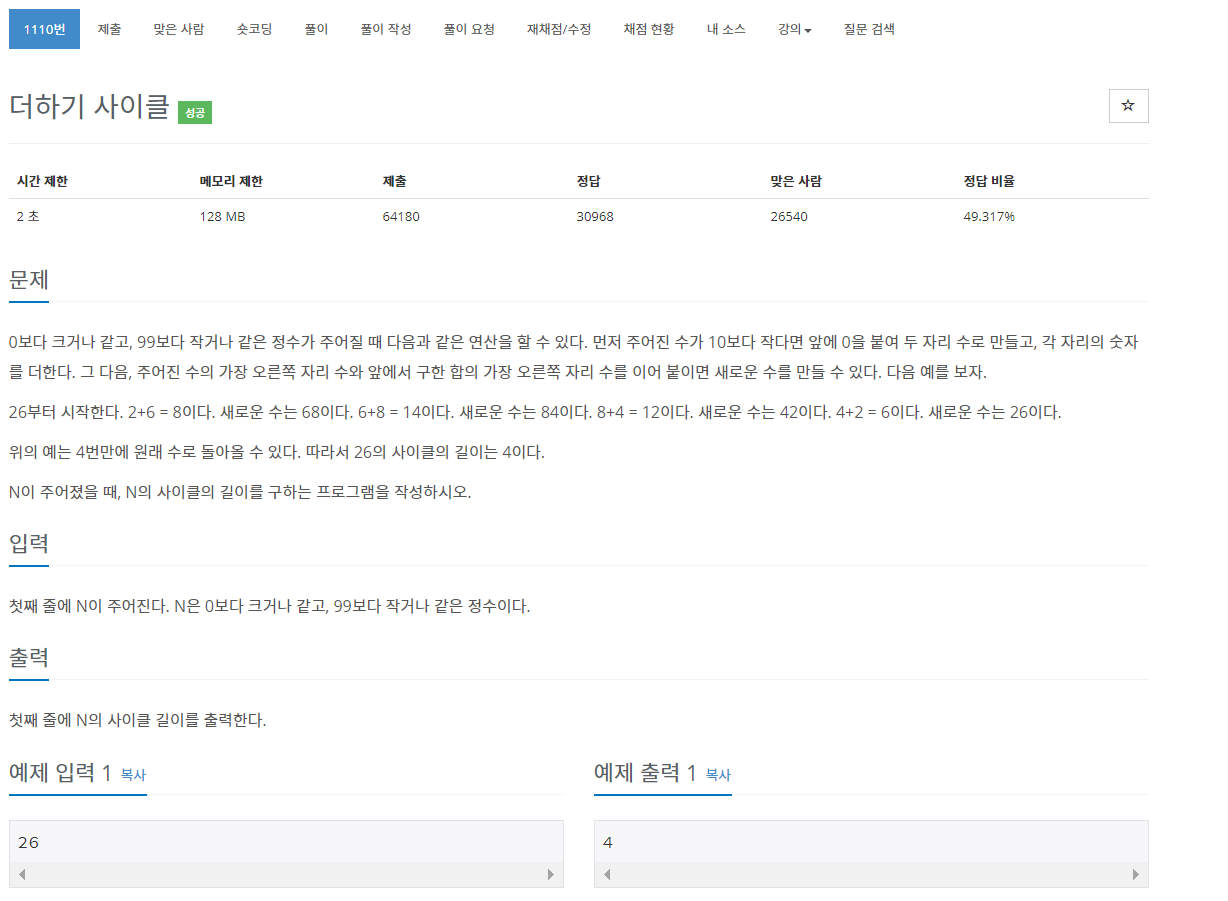Click the 시간 제한 column header
1228x901 pixels.
pyautogui.click(x=42, y=181)
